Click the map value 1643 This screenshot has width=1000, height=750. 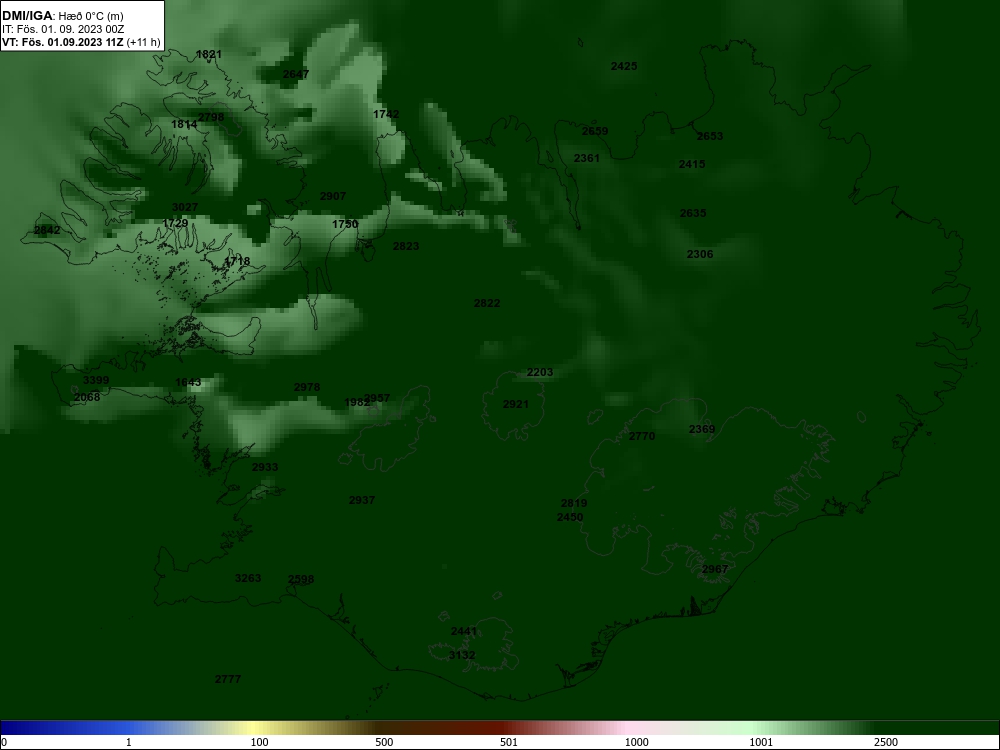pos(188,382)
